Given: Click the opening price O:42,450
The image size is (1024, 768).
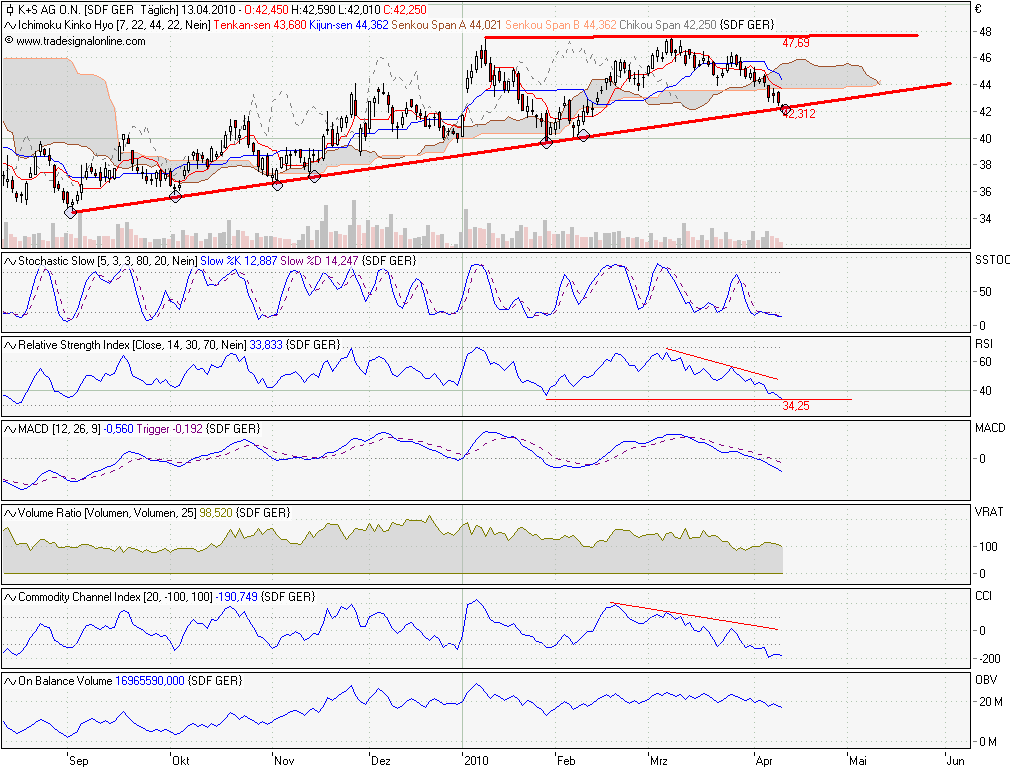Looking at the screenshot, I should click(267, 10).
